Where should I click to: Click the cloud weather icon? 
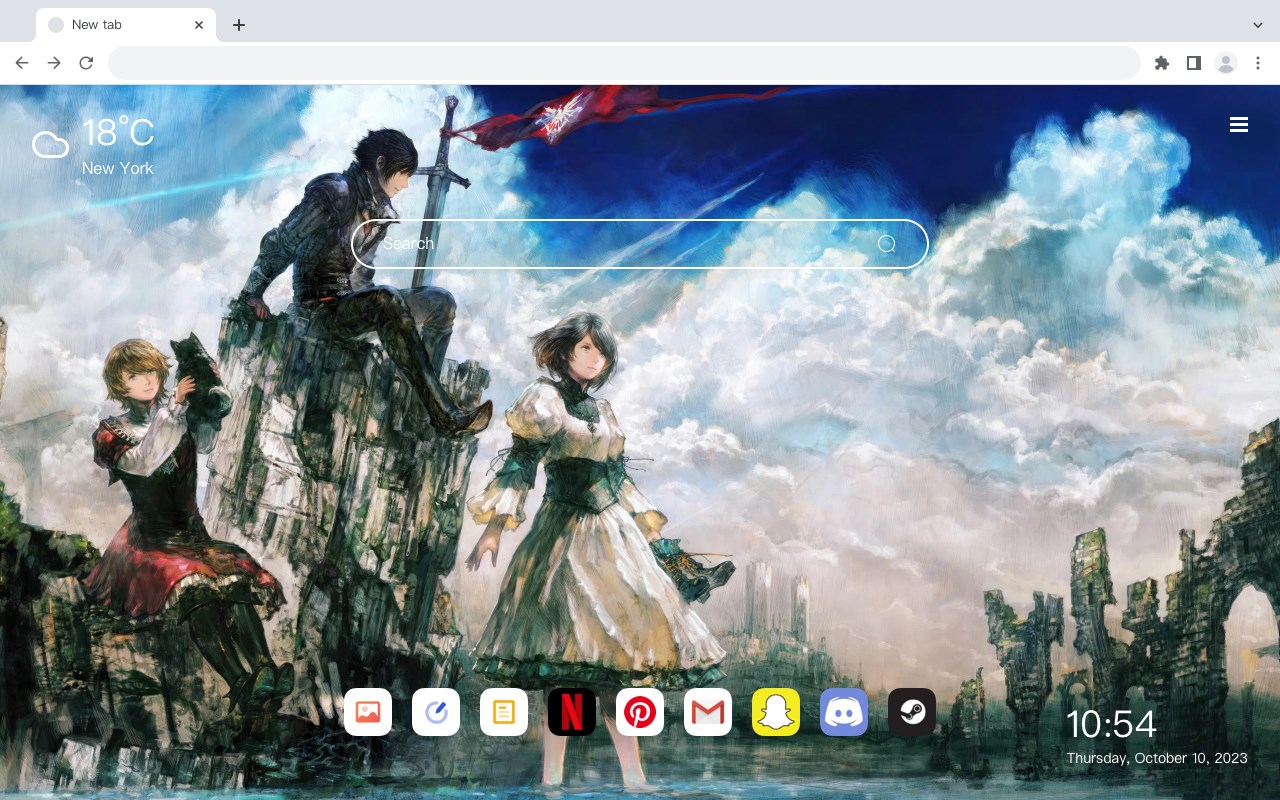click(x=50, y=145)
